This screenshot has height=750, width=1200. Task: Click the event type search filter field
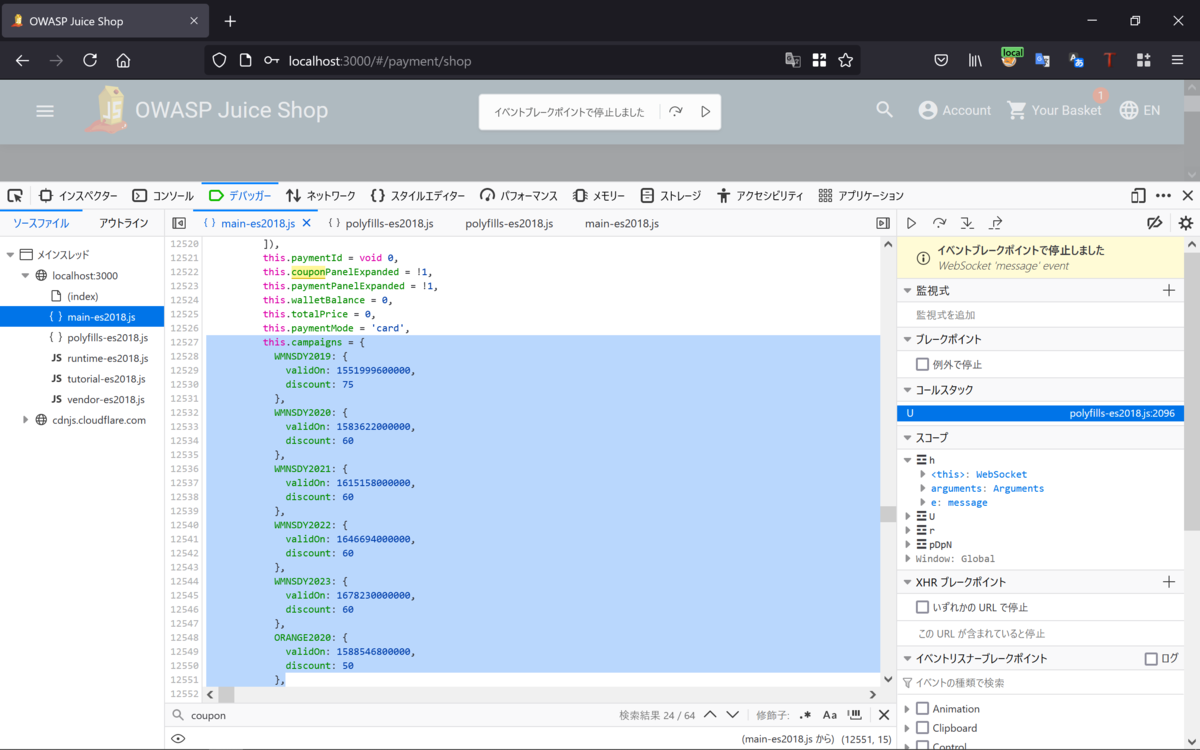1040,683
